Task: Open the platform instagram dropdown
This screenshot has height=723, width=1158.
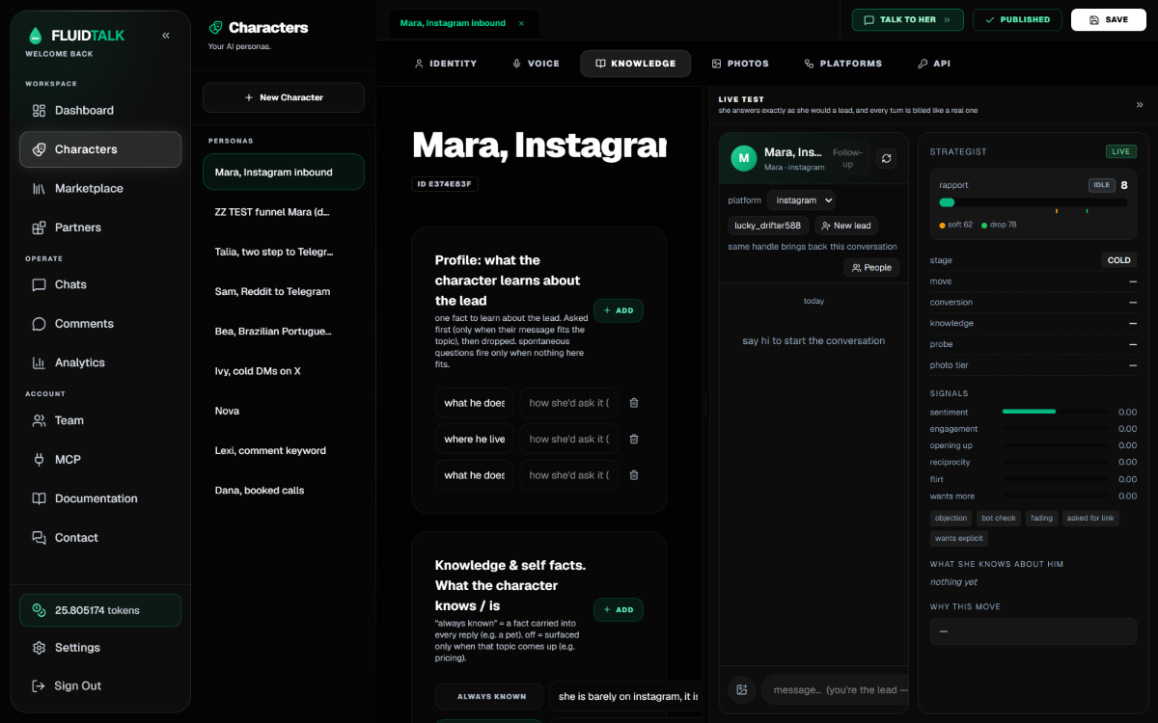Action: click(801, 200)
